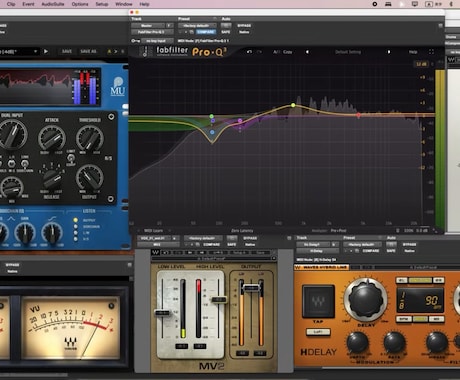Click SAVE AS in the MU compressor toolbar
Image resolution: width=460 pixels, height=380 pixels.
(x=88, y=51)
